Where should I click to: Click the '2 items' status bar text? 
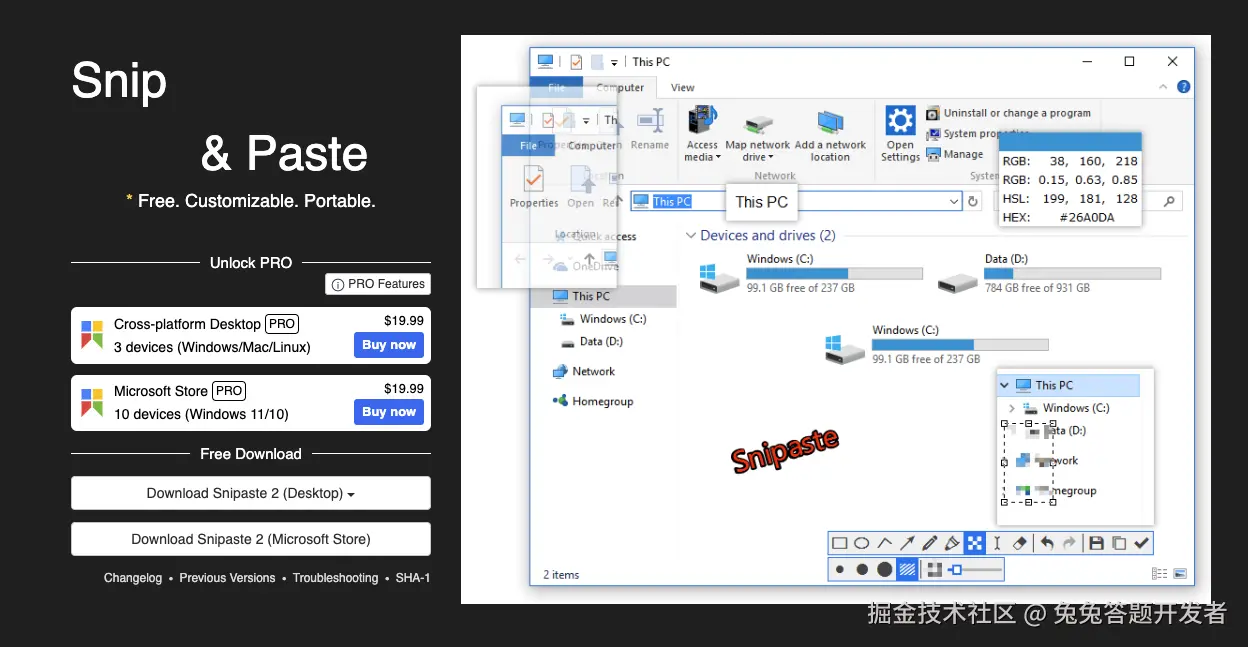click(x=561, y=575)
